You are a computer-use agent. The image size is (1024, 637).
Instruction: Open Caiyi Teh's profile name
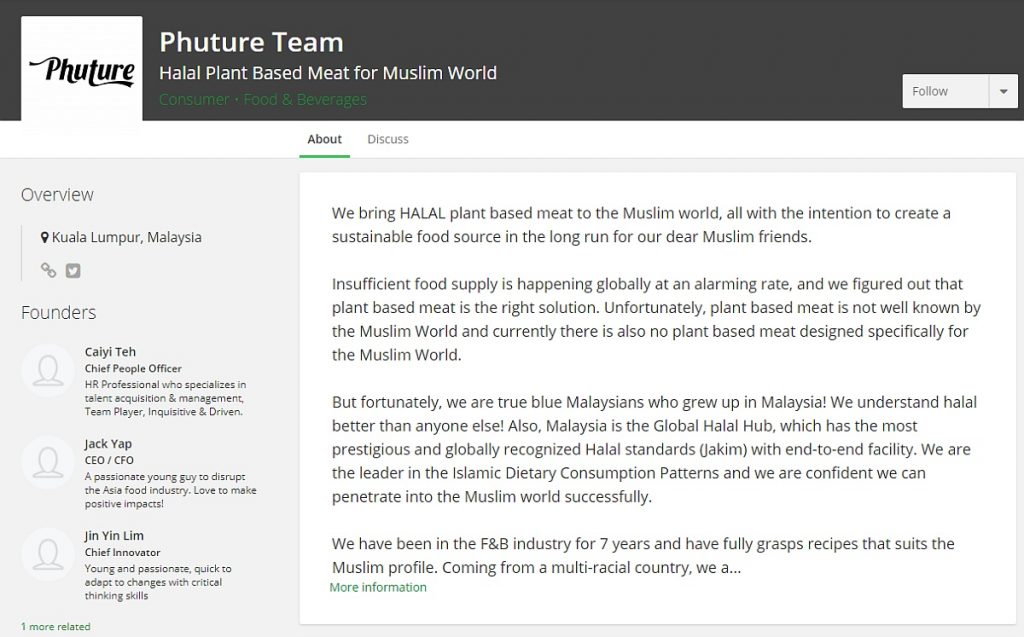click(x=110, y=351)
